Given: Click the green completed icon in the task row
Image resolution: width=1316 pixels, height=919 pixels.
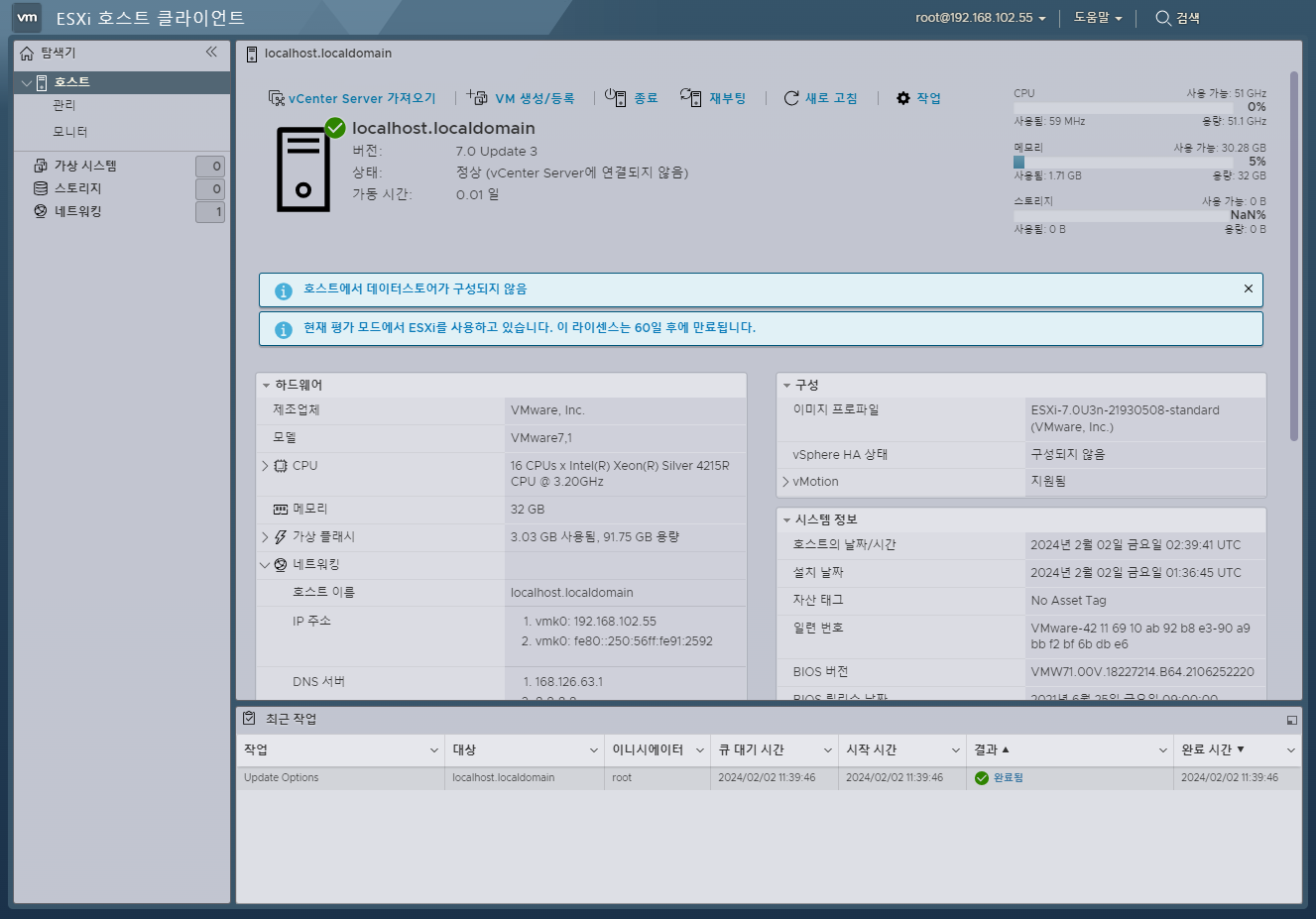Looking at the screenshot, I should point(982,778).
